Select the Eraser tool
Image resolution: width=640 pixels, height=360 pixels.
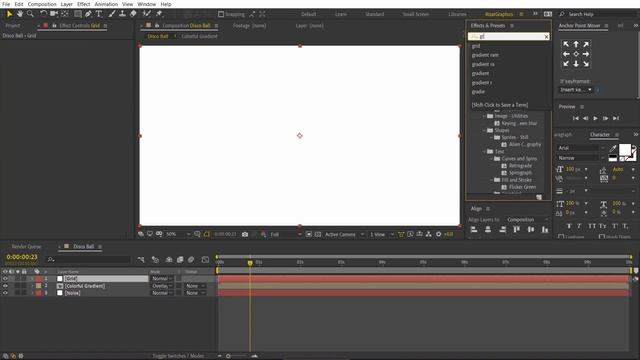133,14
